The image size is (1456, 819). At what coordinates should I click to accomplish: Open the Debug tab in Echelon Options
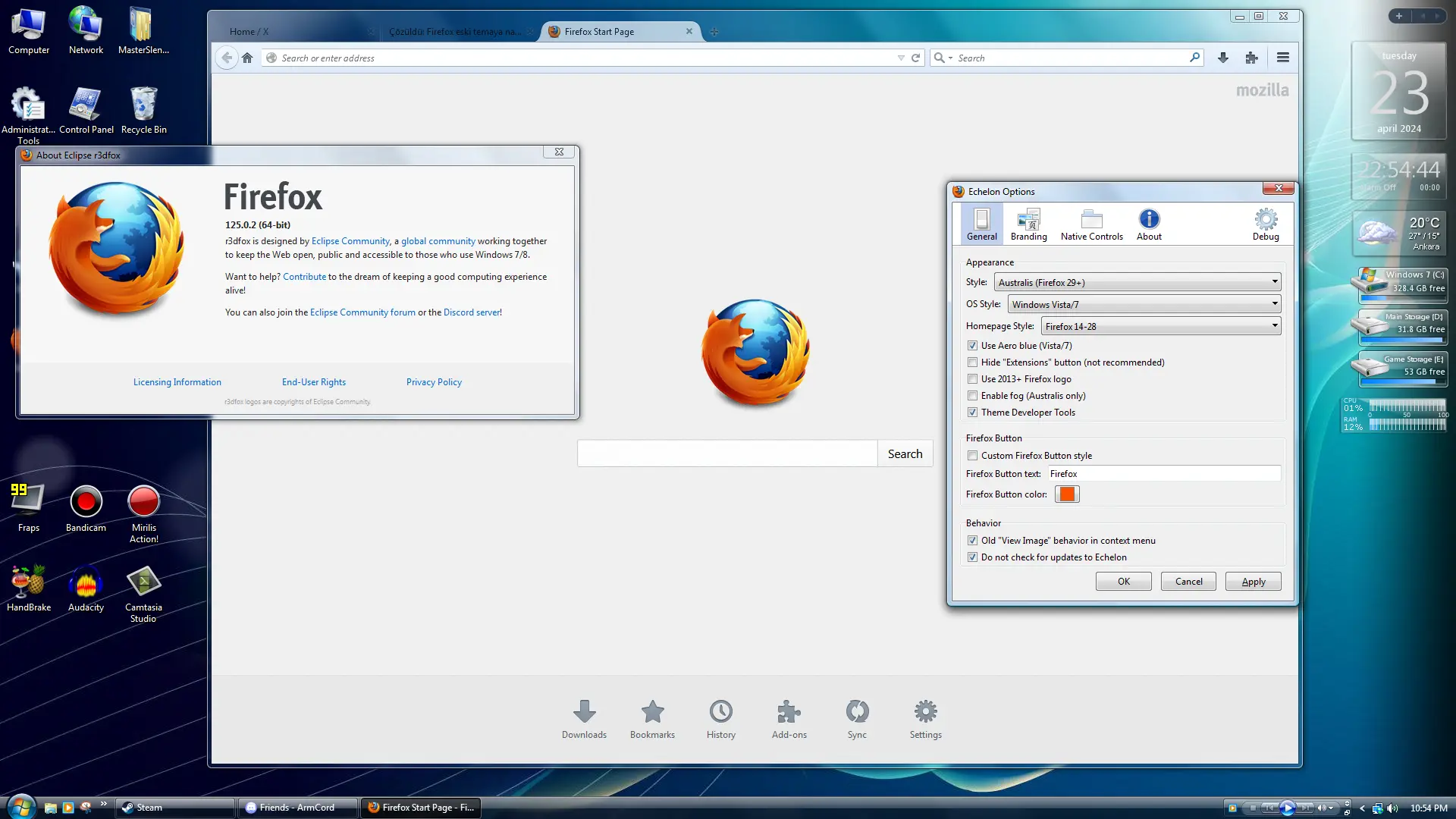1266,224
